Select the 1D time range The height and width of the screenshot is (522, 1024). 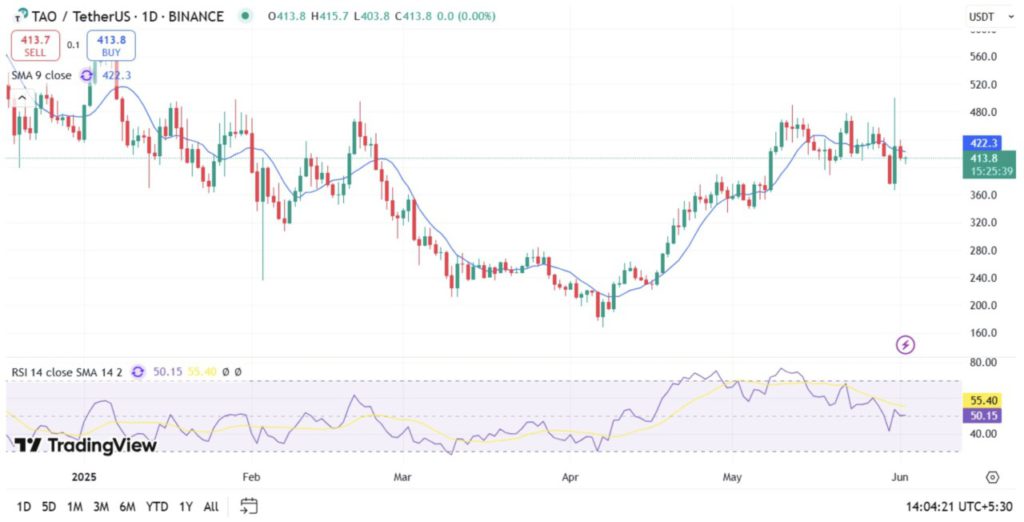[23, 506]
